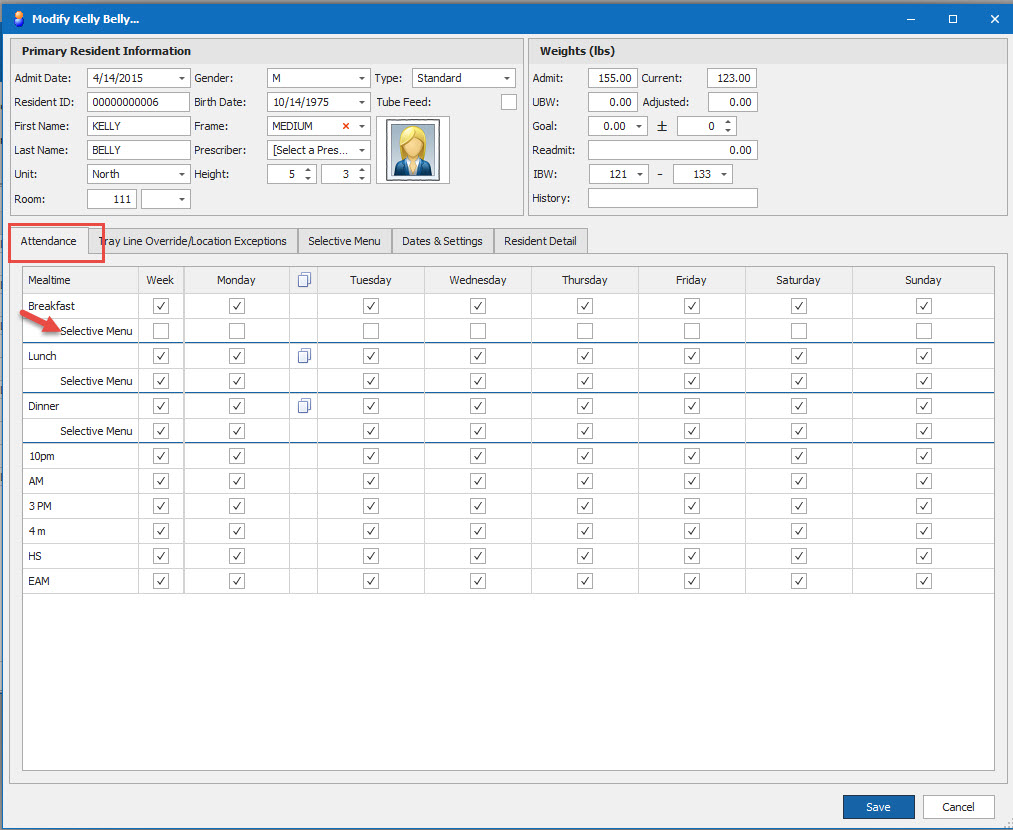Open the Admit Date dropdown

click(x=181, y=78)
